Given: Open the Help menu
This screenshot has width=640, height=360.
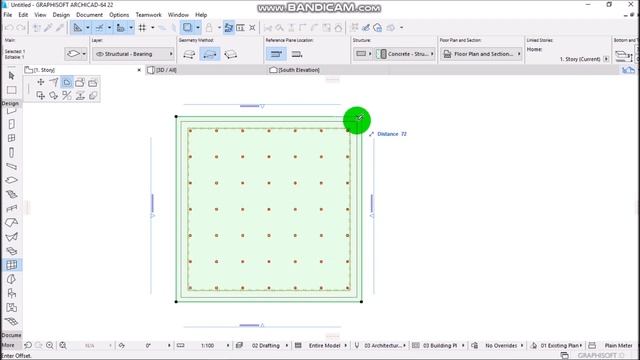Looking at the screenshot, I should [201, 15].
